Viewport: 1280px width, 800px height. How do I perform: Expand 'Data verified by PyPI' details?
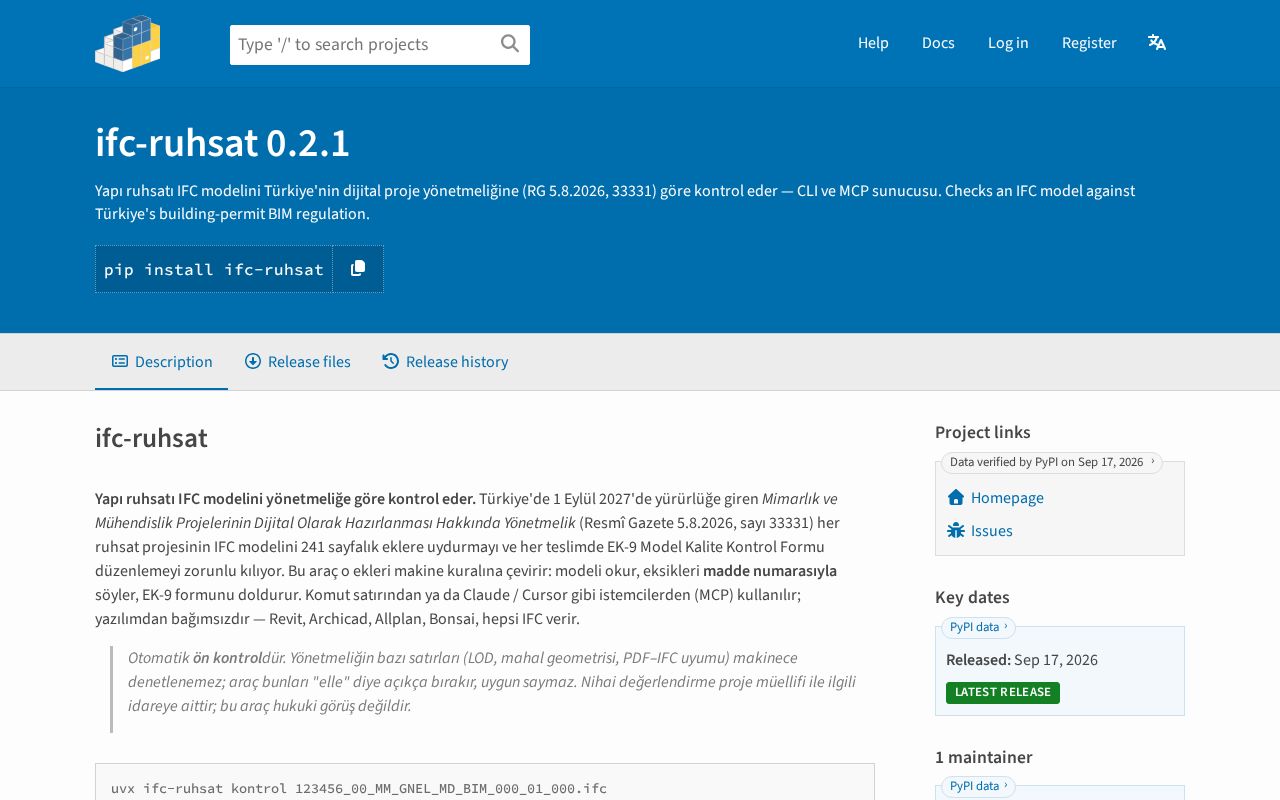(x=1052, y=462)
